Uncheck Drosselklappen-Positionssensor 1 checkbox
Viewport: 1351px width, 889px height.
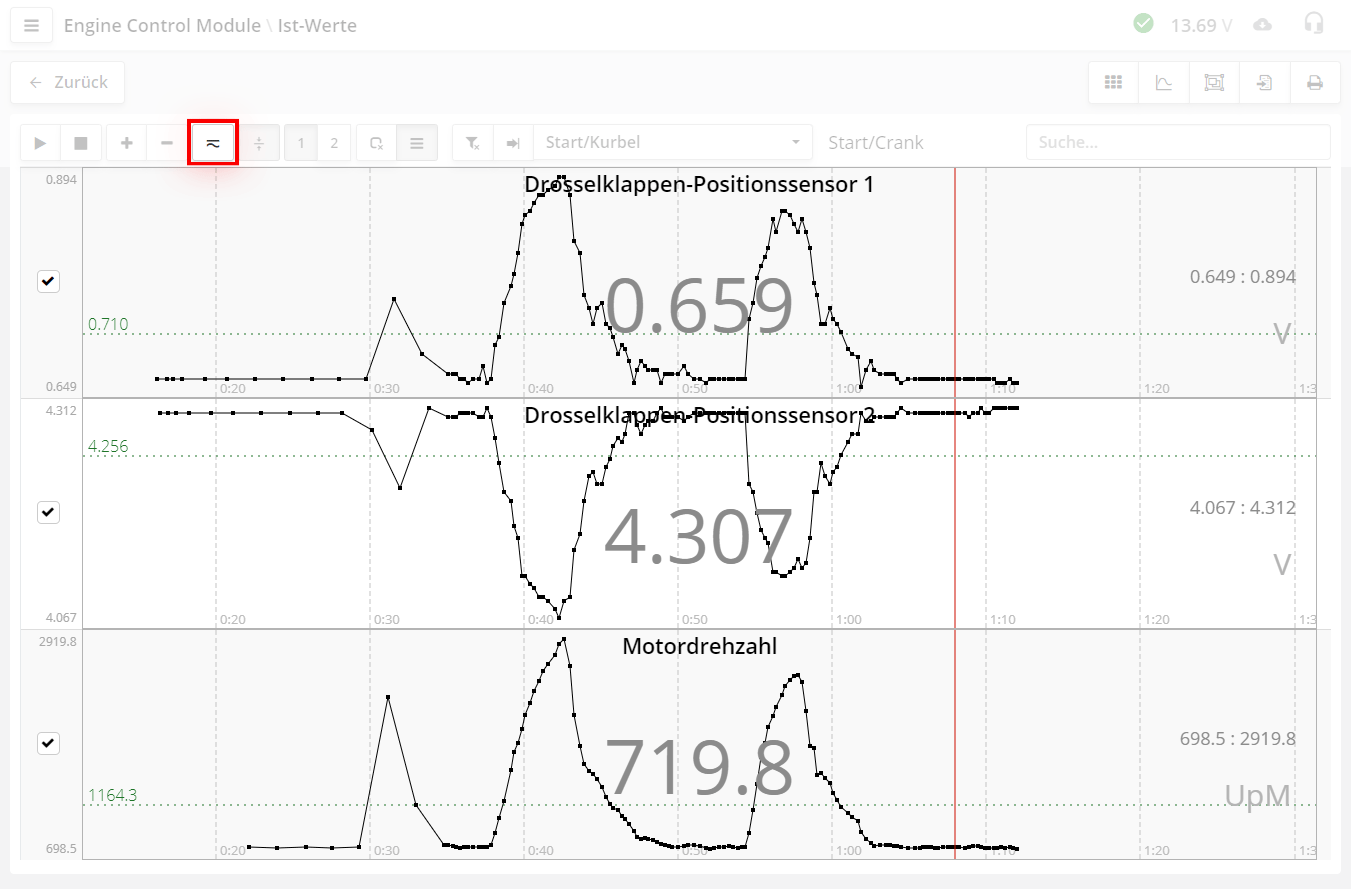[48, 282]
